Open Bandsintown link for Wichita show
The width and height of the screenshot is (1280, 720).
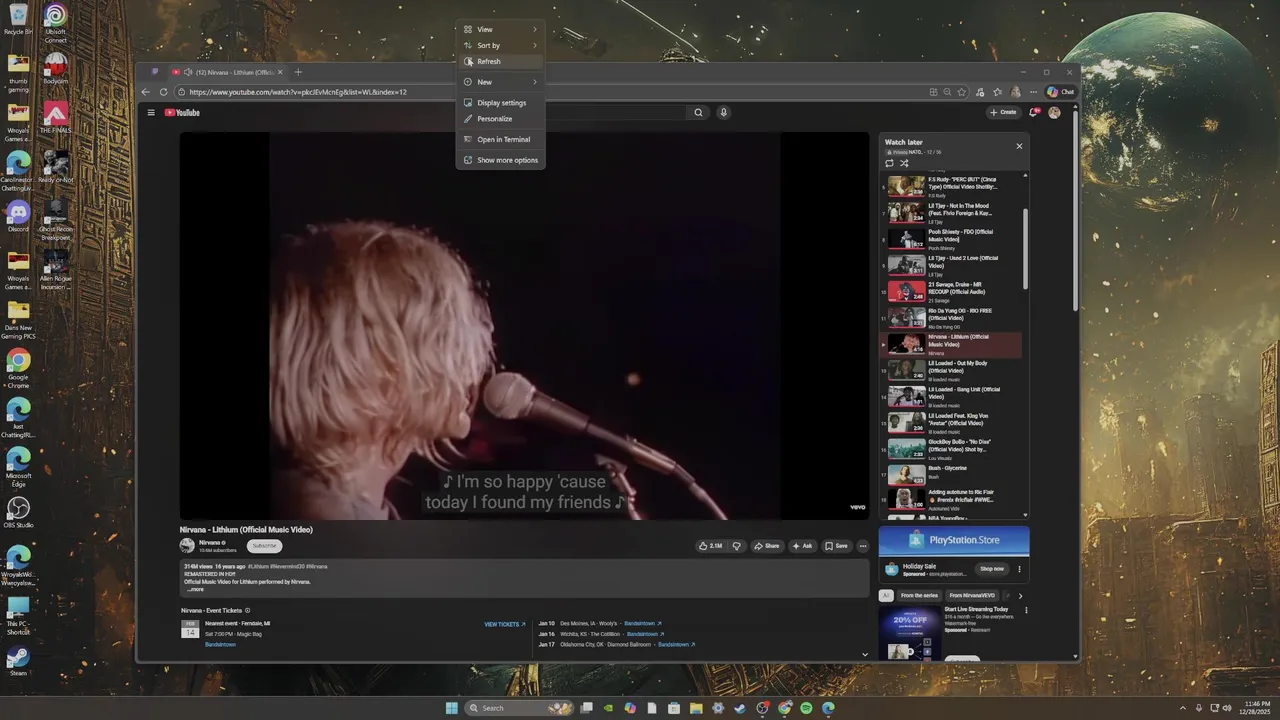[x=646, y=634]
